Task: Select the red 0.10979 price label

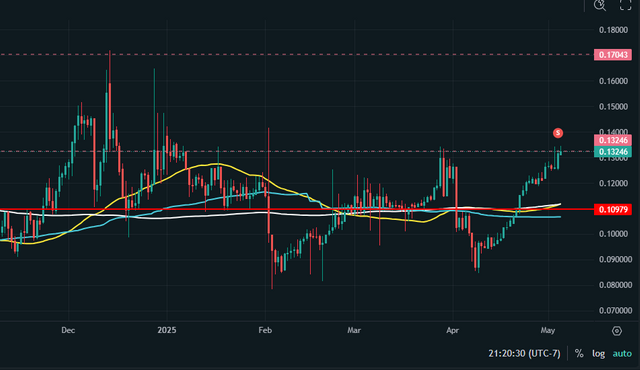Action: point(613,210)
